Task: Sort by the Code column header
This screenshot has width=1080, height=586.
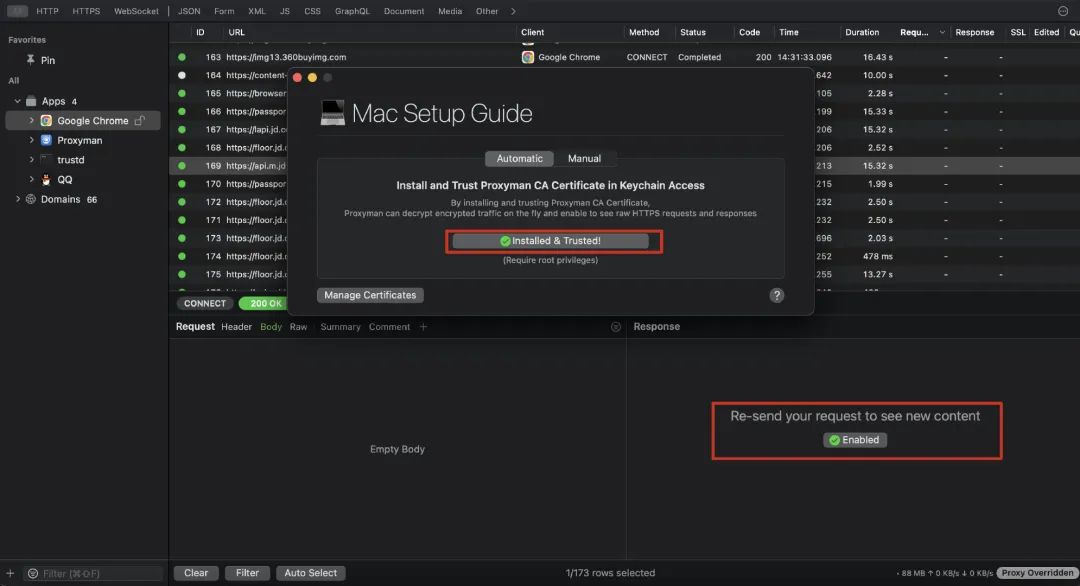Action: (749, 32)
